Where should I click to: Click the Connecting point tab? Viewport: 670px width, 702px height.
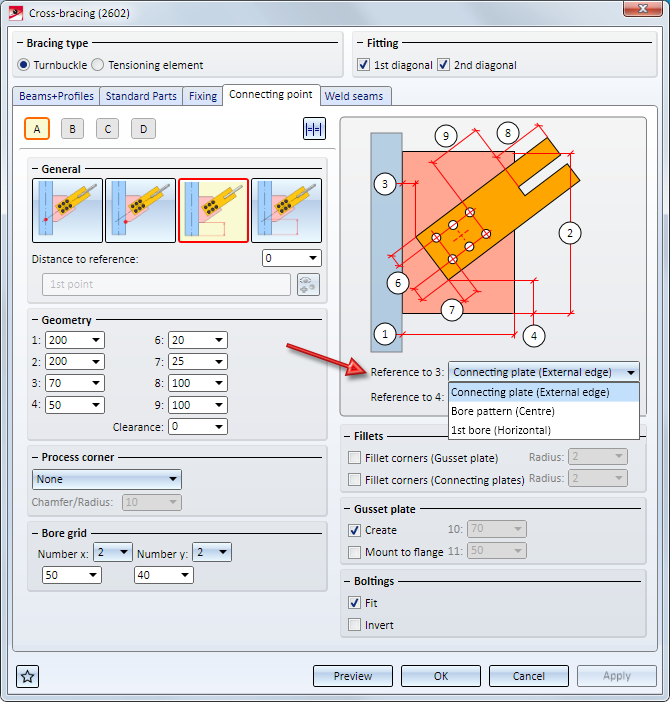point(271,94)
